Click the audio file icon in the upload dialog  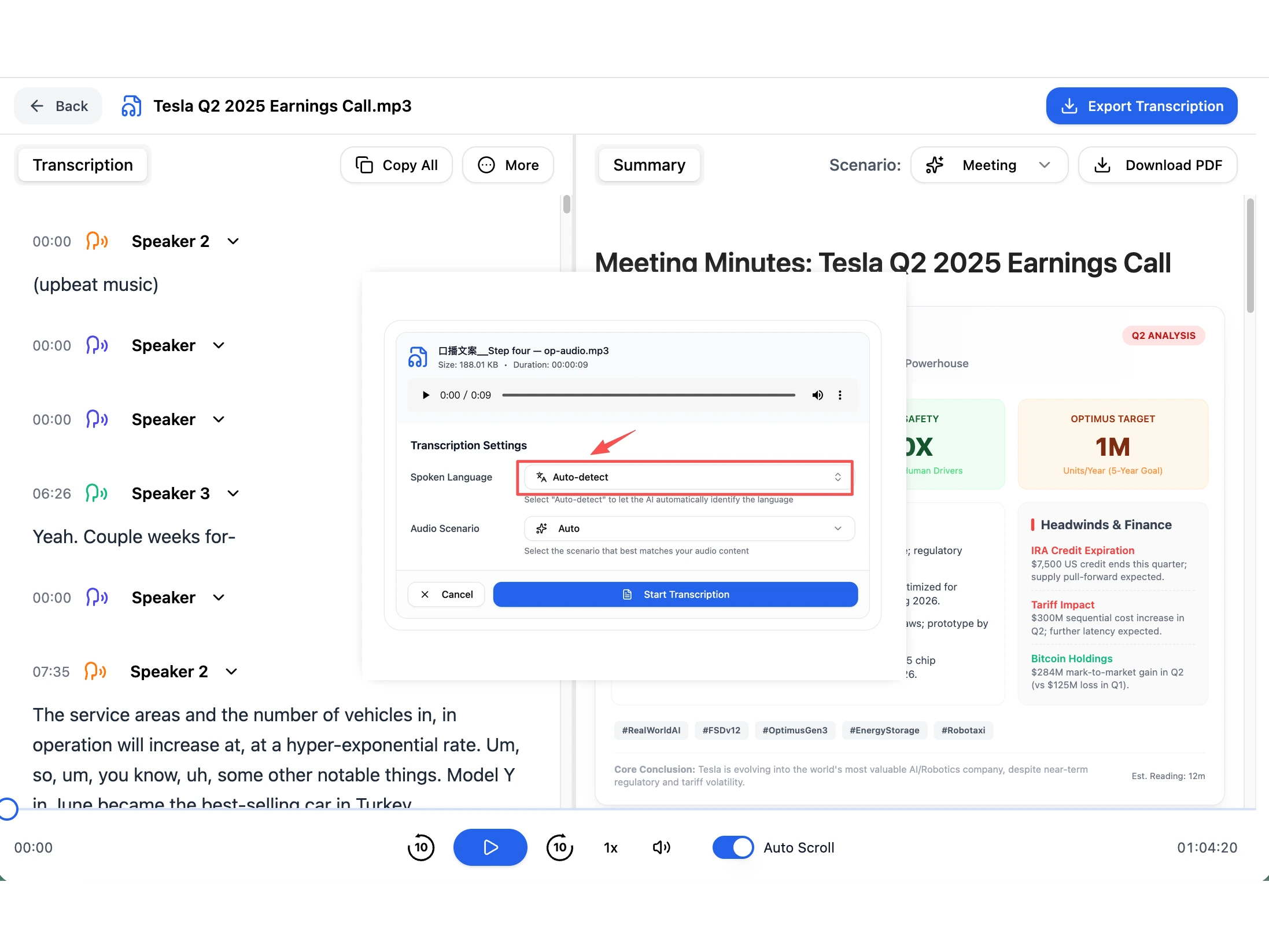(418, 357)
